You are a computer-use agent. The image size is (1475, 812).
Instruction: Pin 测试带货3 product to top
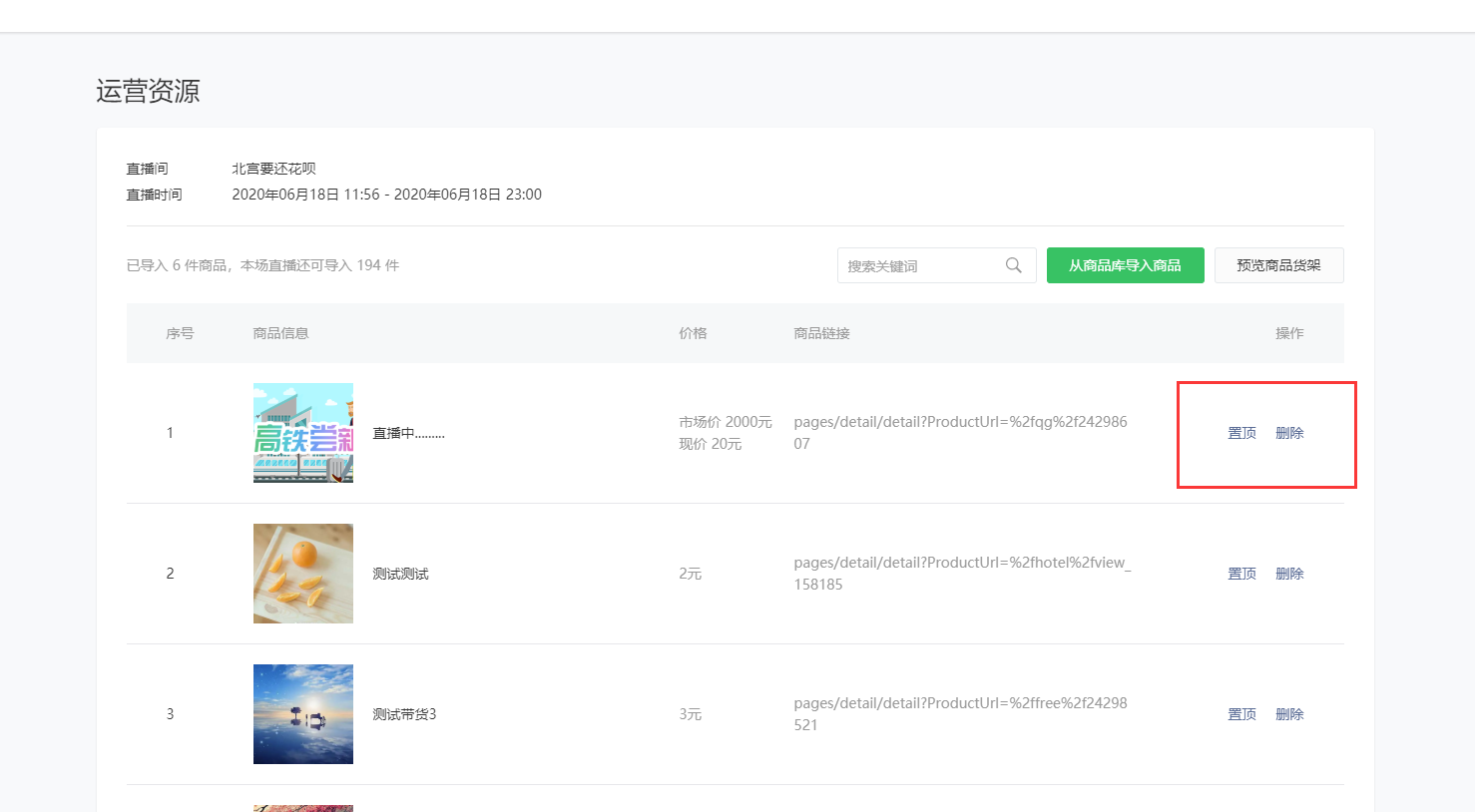[x=1241, y=714]
